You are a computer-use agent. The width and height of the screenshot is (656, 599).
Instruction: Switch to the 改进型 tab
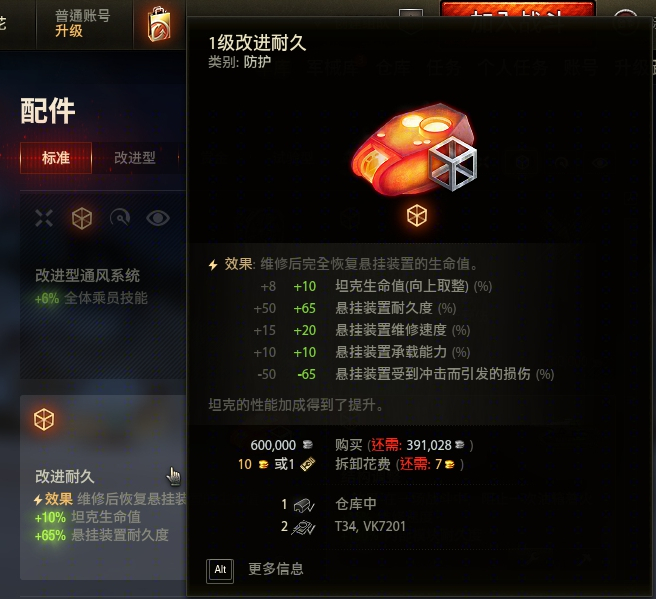pyautogui.click(x=135, y=158)
